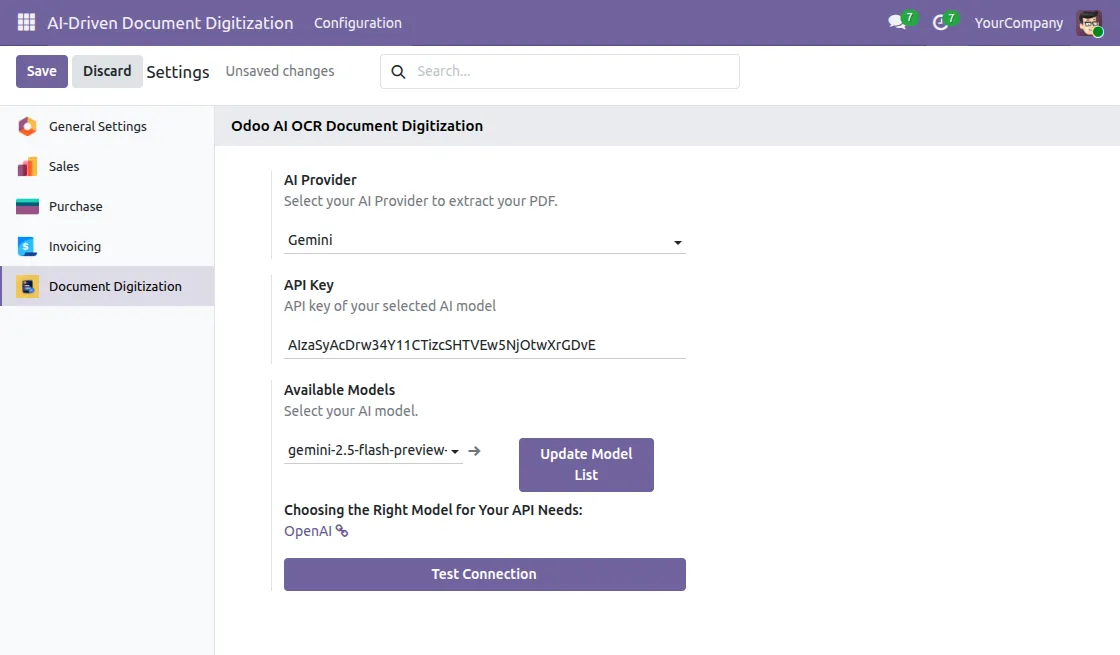Open the activities clock icon

941,23
